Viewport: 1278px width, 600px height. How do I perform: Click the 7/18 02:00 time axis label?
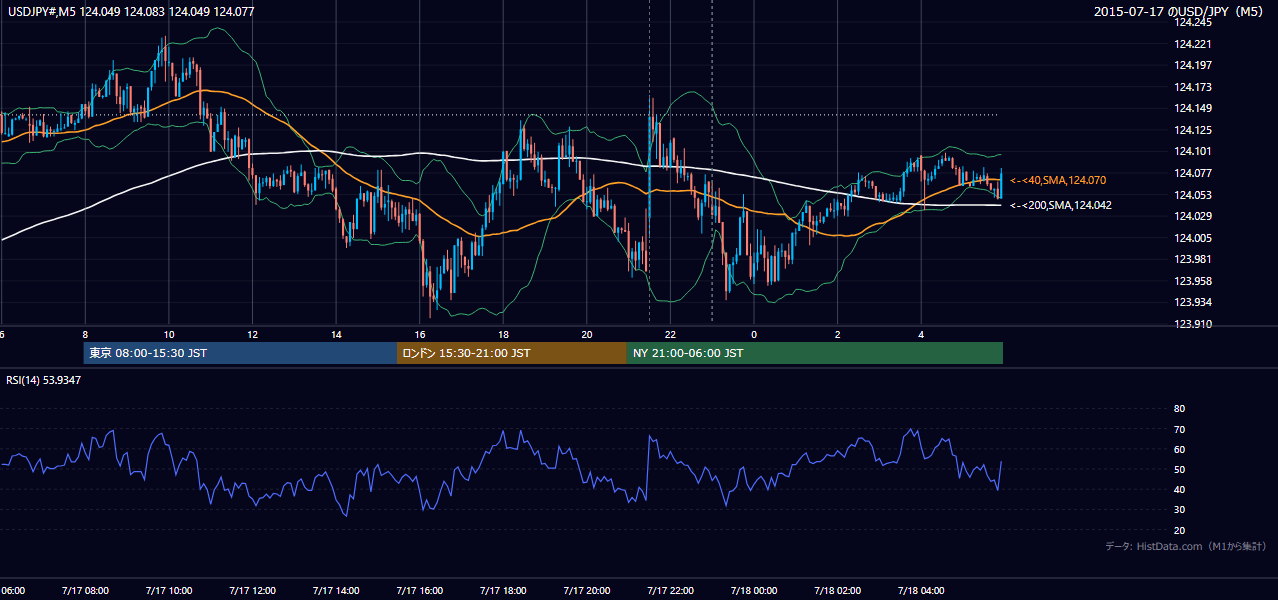(x=838, y=591)
